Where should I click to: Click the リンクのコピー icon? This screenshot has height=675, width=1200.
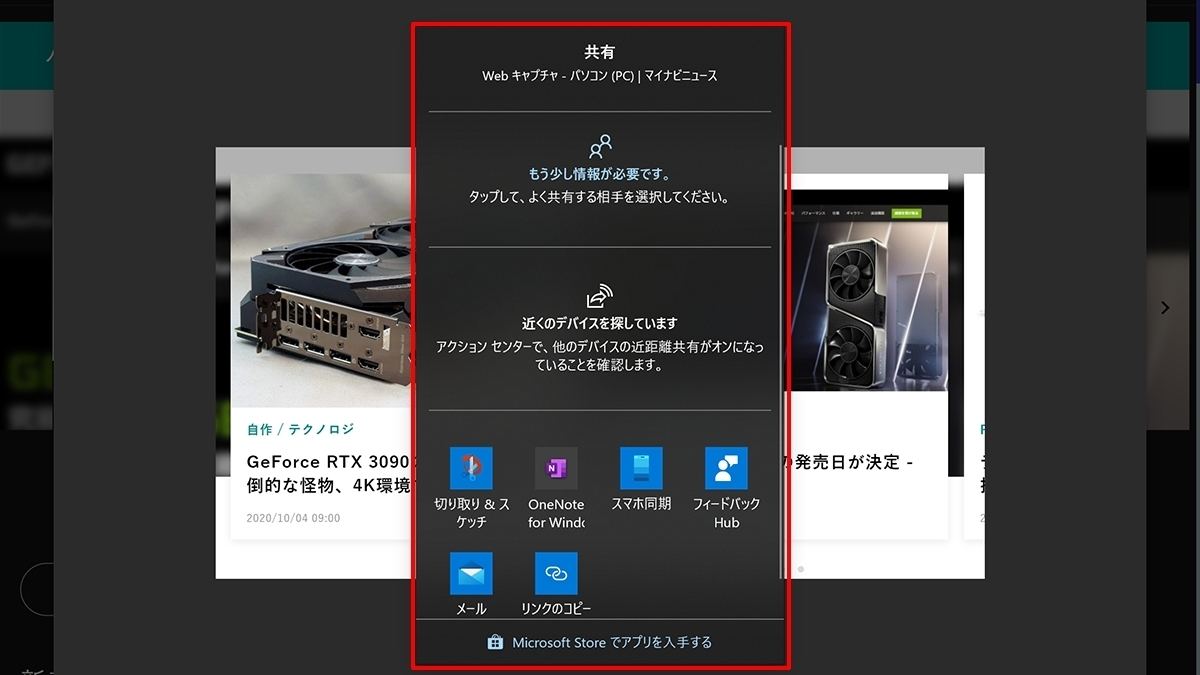click(556, 573)
